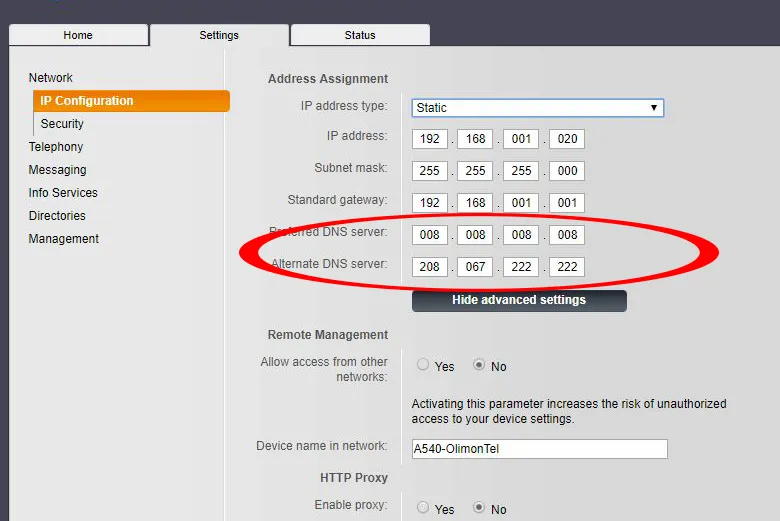Screen dimensions: 780x521
Task: Select No for remote network access
Action: 479,366
